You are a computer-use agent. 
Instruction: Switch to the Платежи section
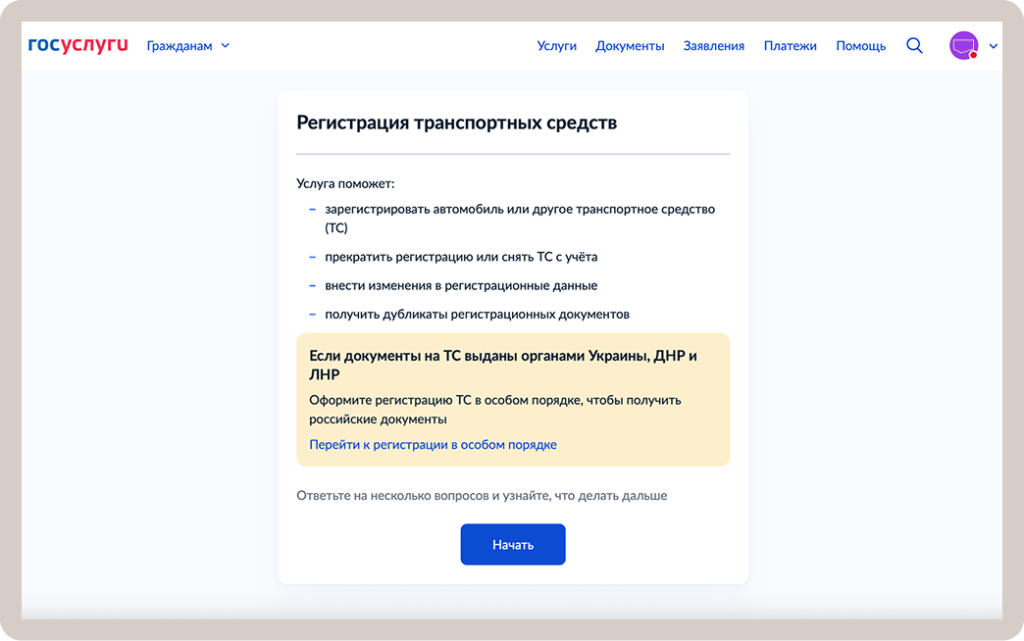(x=791, y=45)
